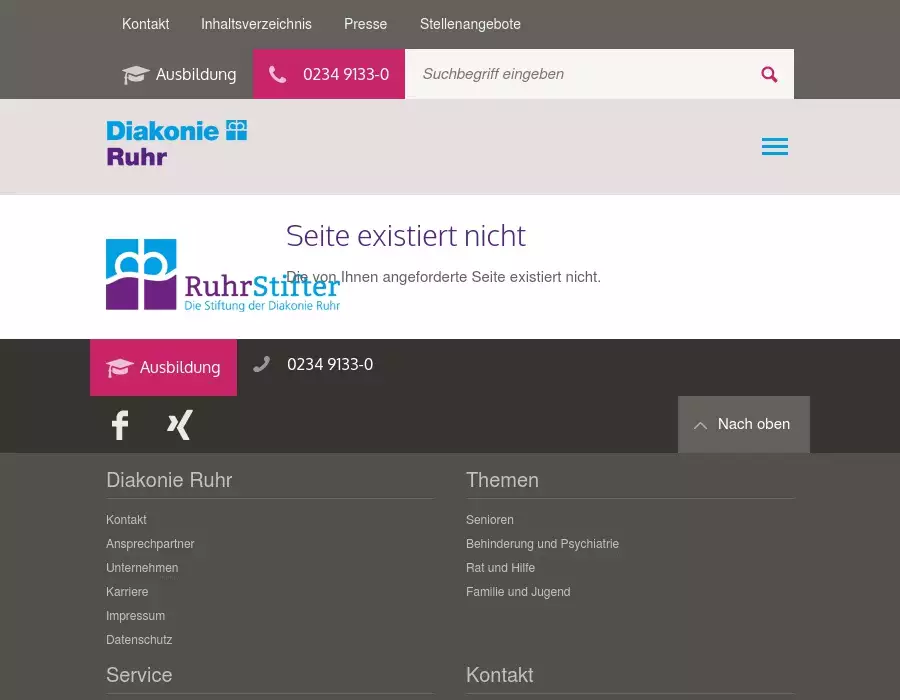Click the graduation cap icon beside top Ausbildung

[135, 75]
